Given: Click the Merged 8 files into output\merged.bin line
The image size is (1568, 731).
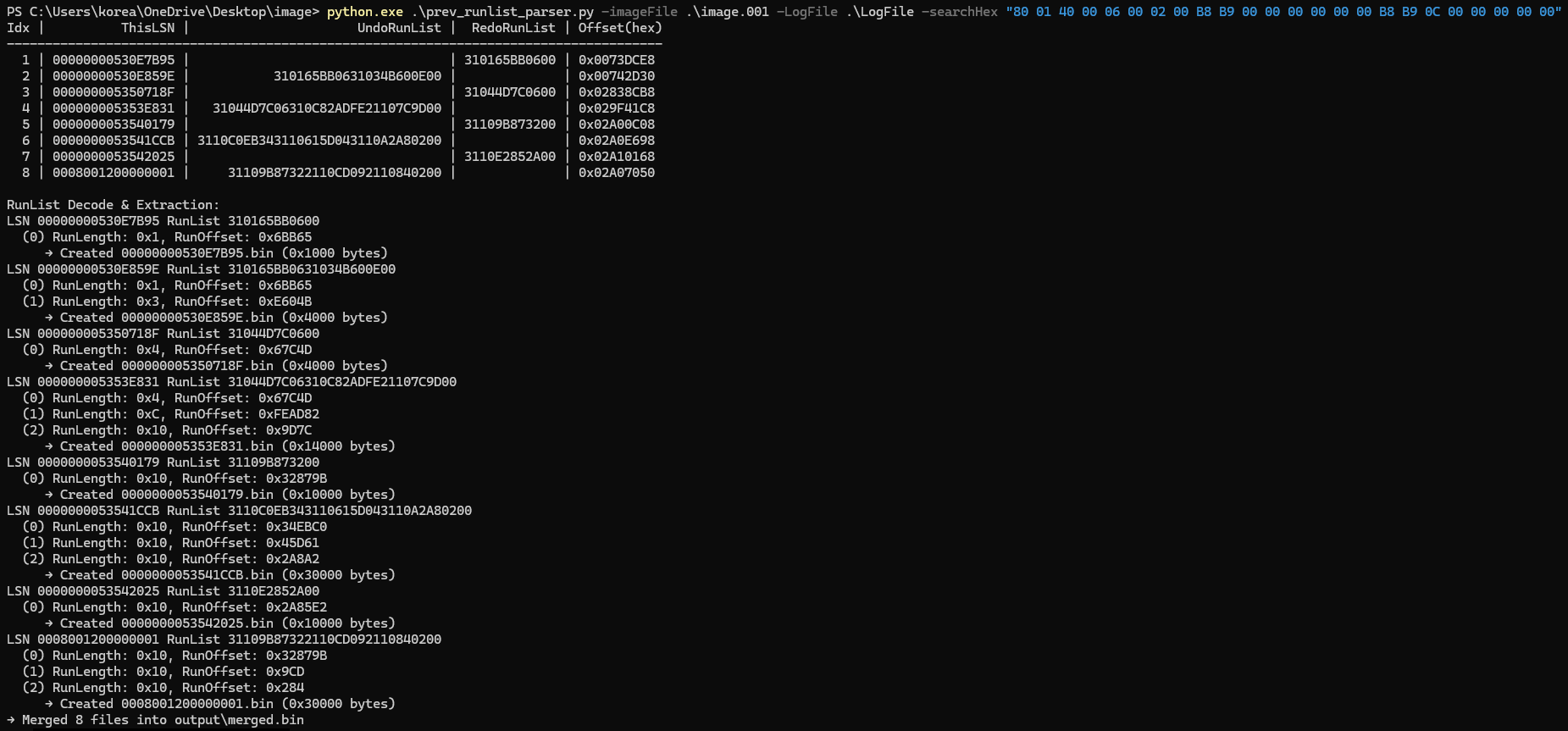Looking at the screenshot, I should tap(155, 720).
